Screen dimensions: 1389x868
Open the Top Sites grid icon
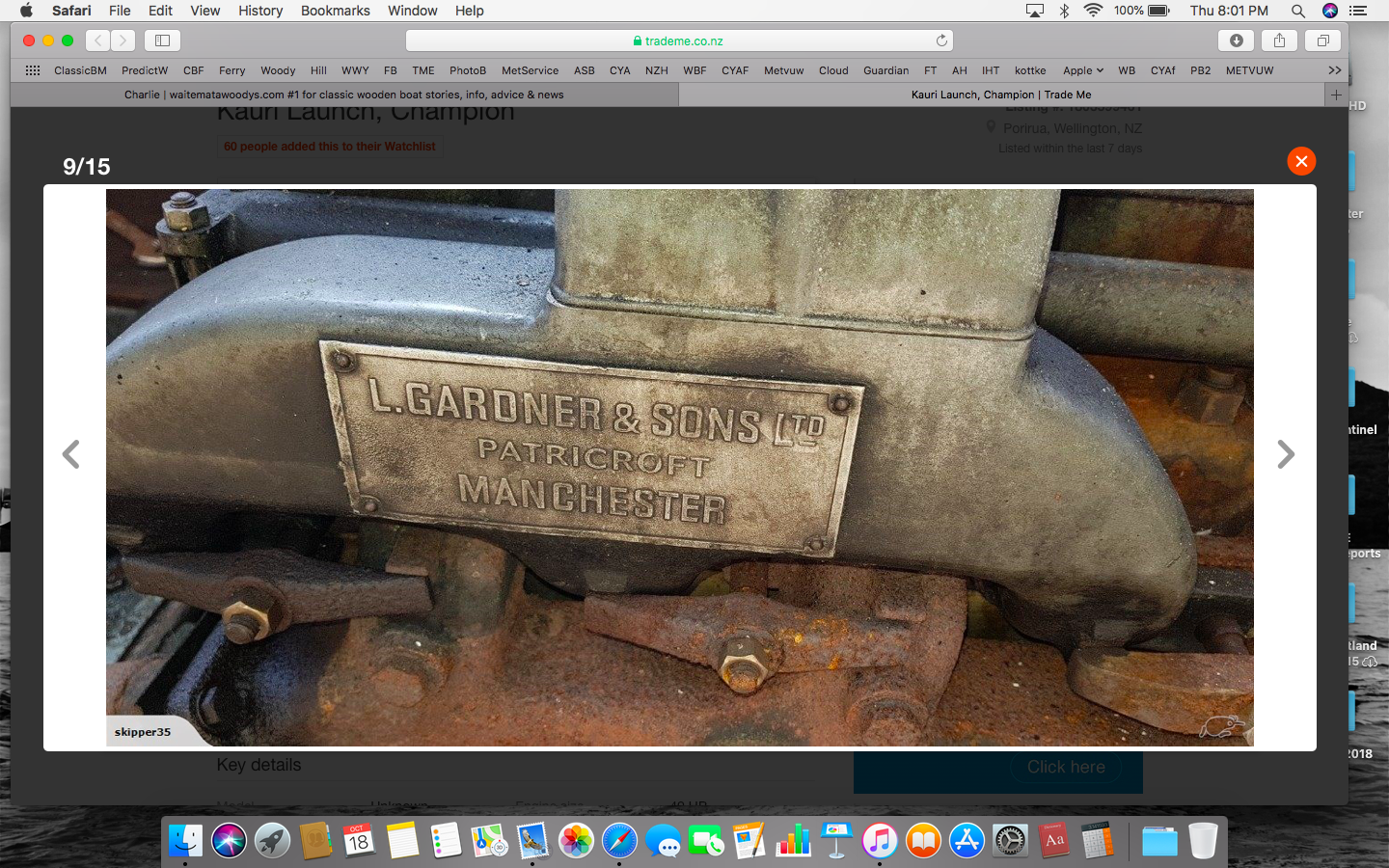(33, 70)
